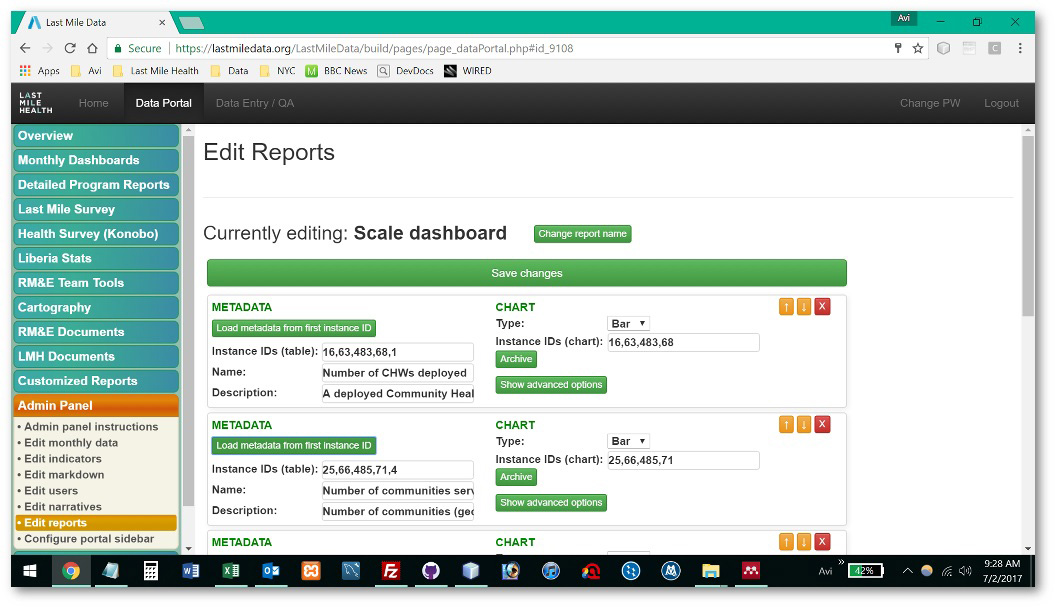Image resolution: width=1056 pixels, height=608 pixels.
Task: Click first Instance IDs (table) field
Action: coord(397,352)
